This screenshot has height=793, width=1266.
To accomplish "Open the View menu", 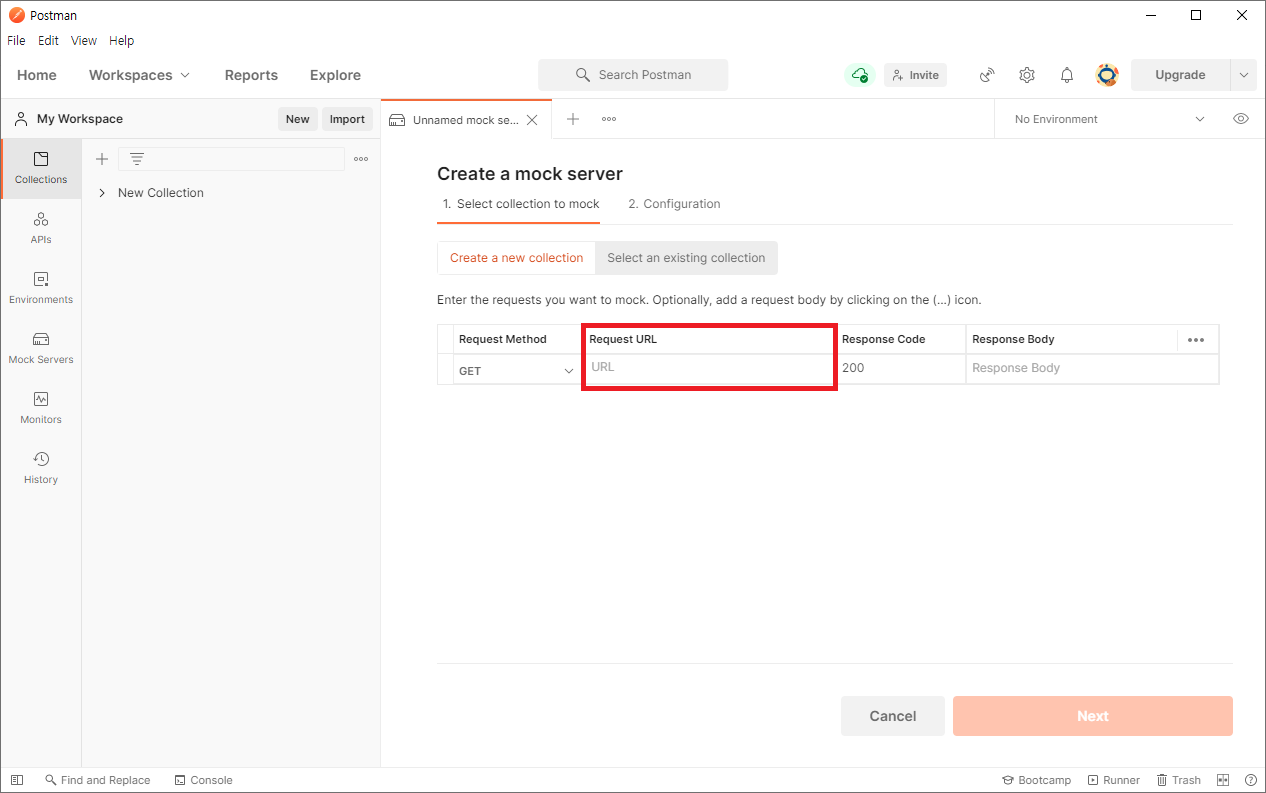I will coord(84,41).
